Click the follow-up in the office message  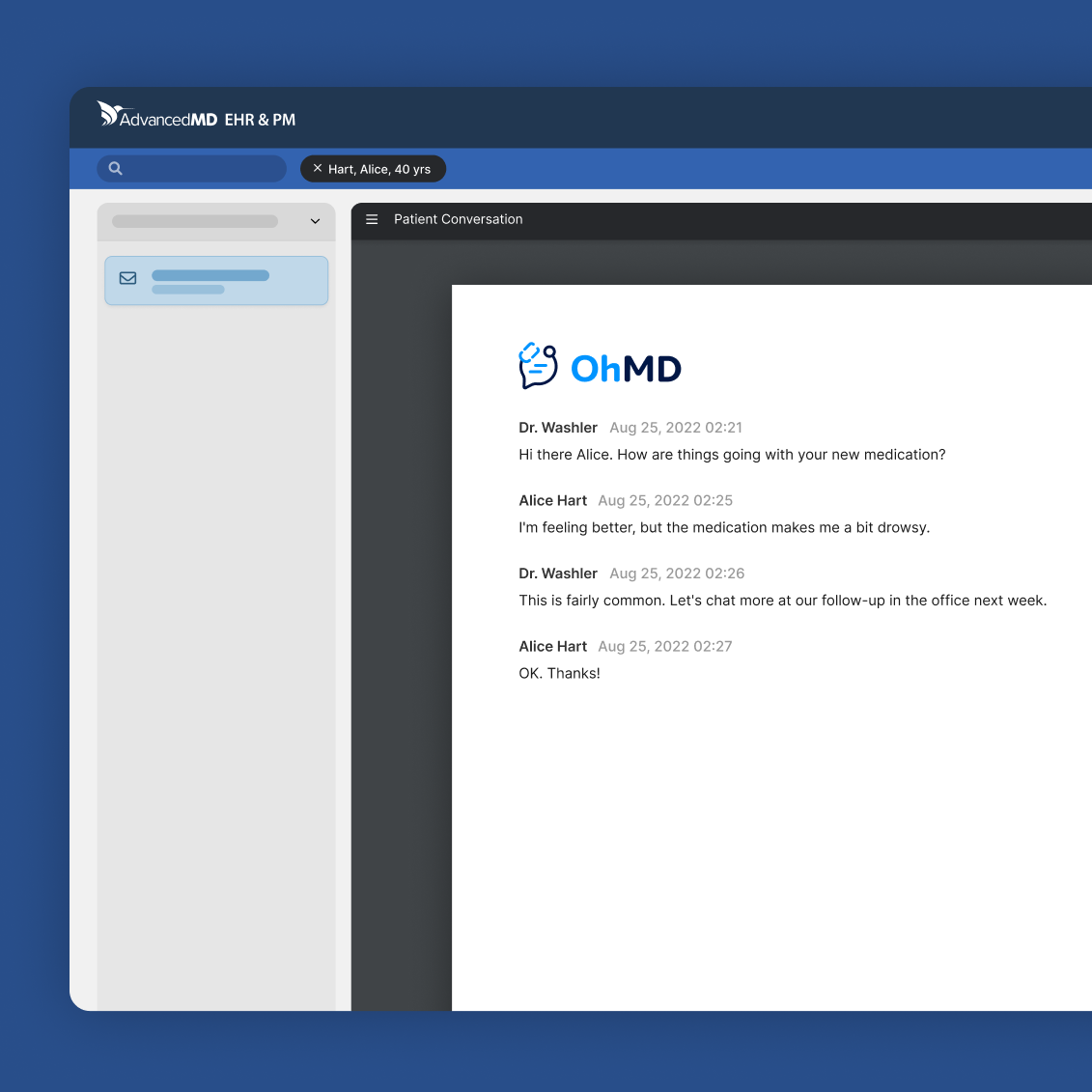coord(782,601)
